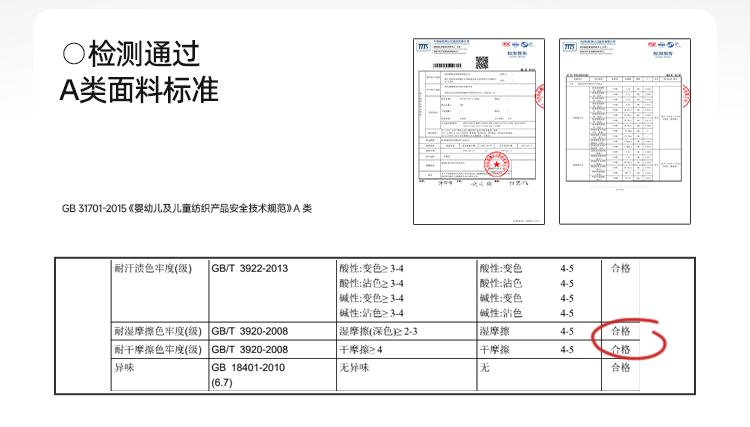Select the cell '耐干摩擦色牢度(级)'
Viewport: 750px width, 427px height.
tap(158, 350)
